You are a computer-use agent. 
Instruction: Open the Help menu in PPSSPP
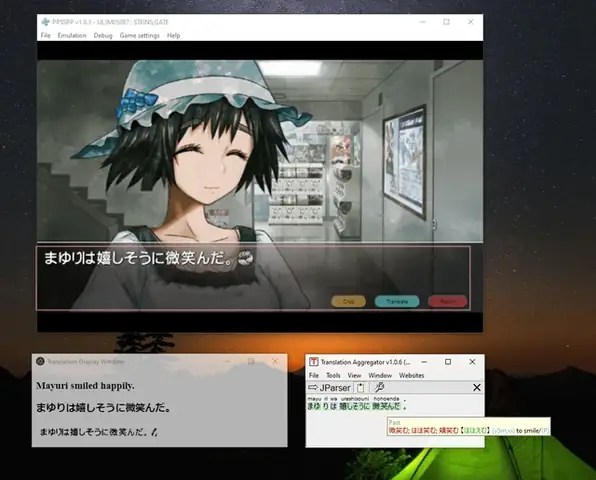click(173, 35)
